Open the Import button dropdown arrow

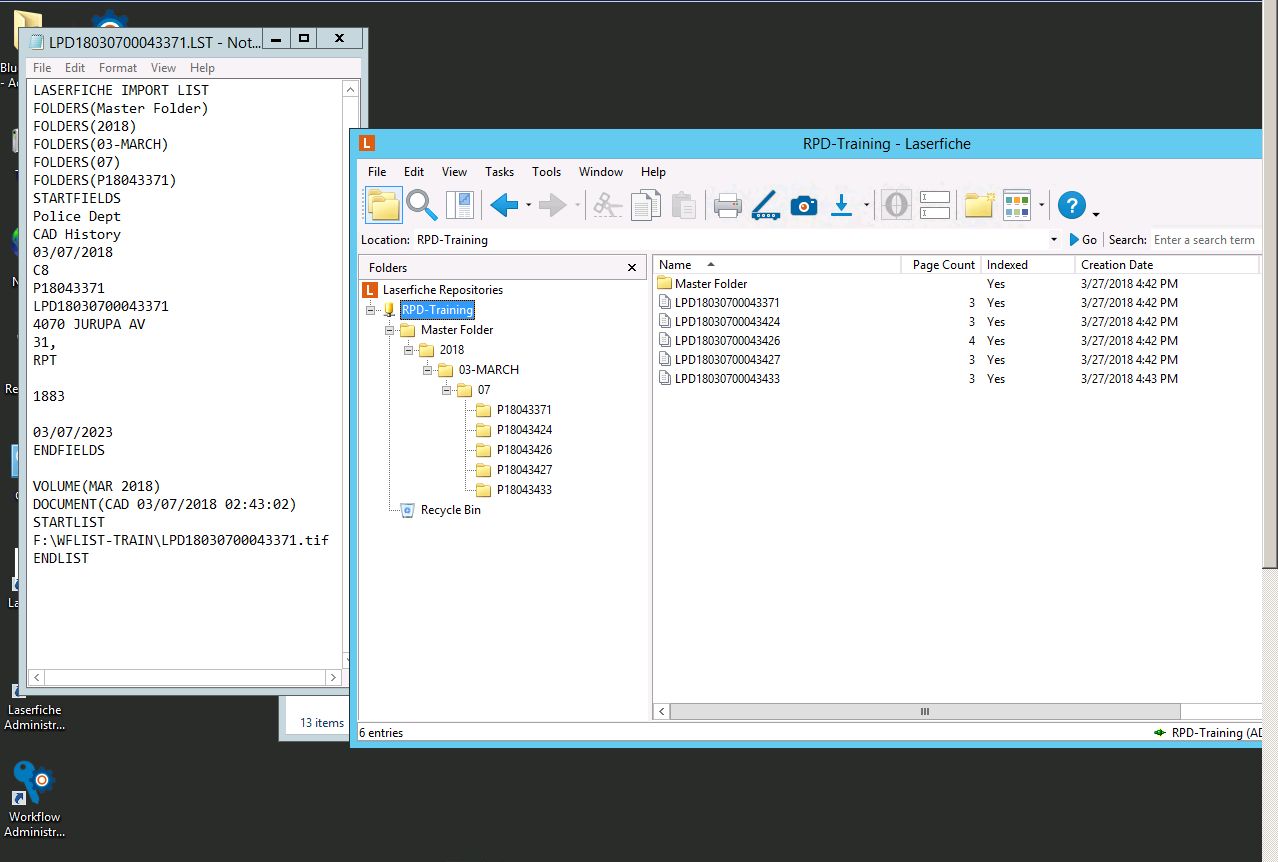tap(865, 206)
